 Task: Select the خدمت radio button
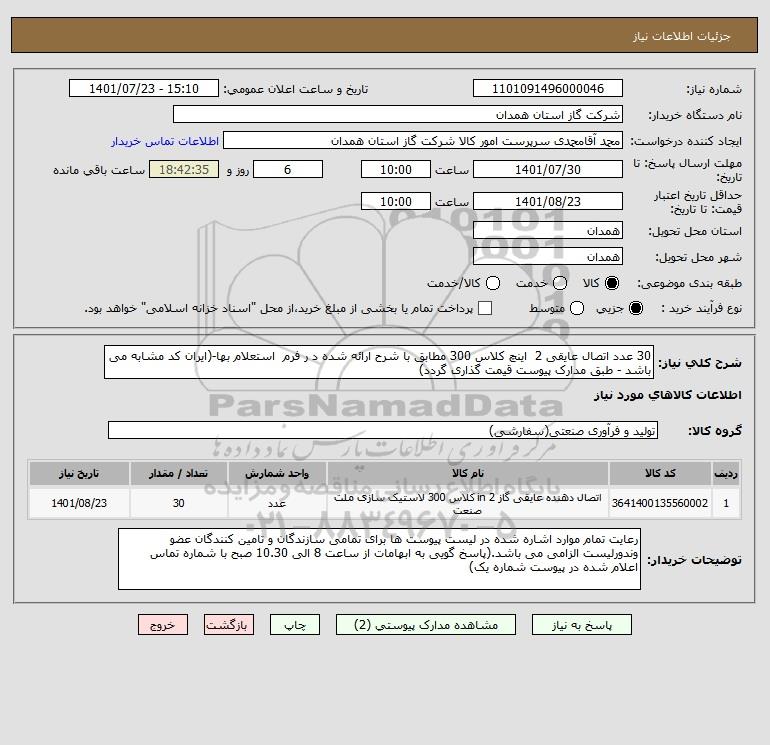(560, 283)
